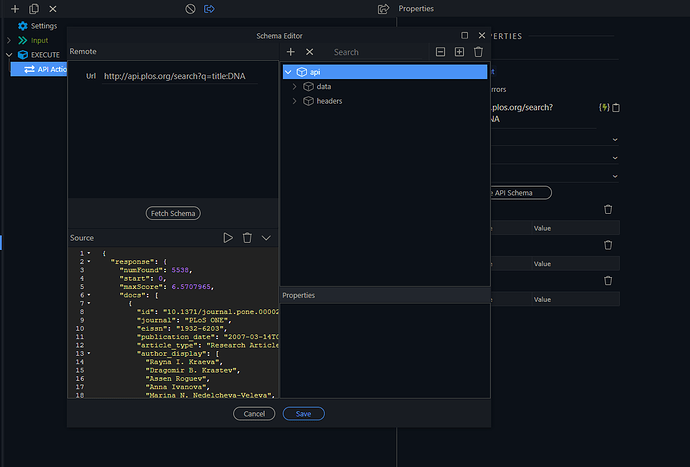Click the clipboard icon beside lightning icon

616,107
